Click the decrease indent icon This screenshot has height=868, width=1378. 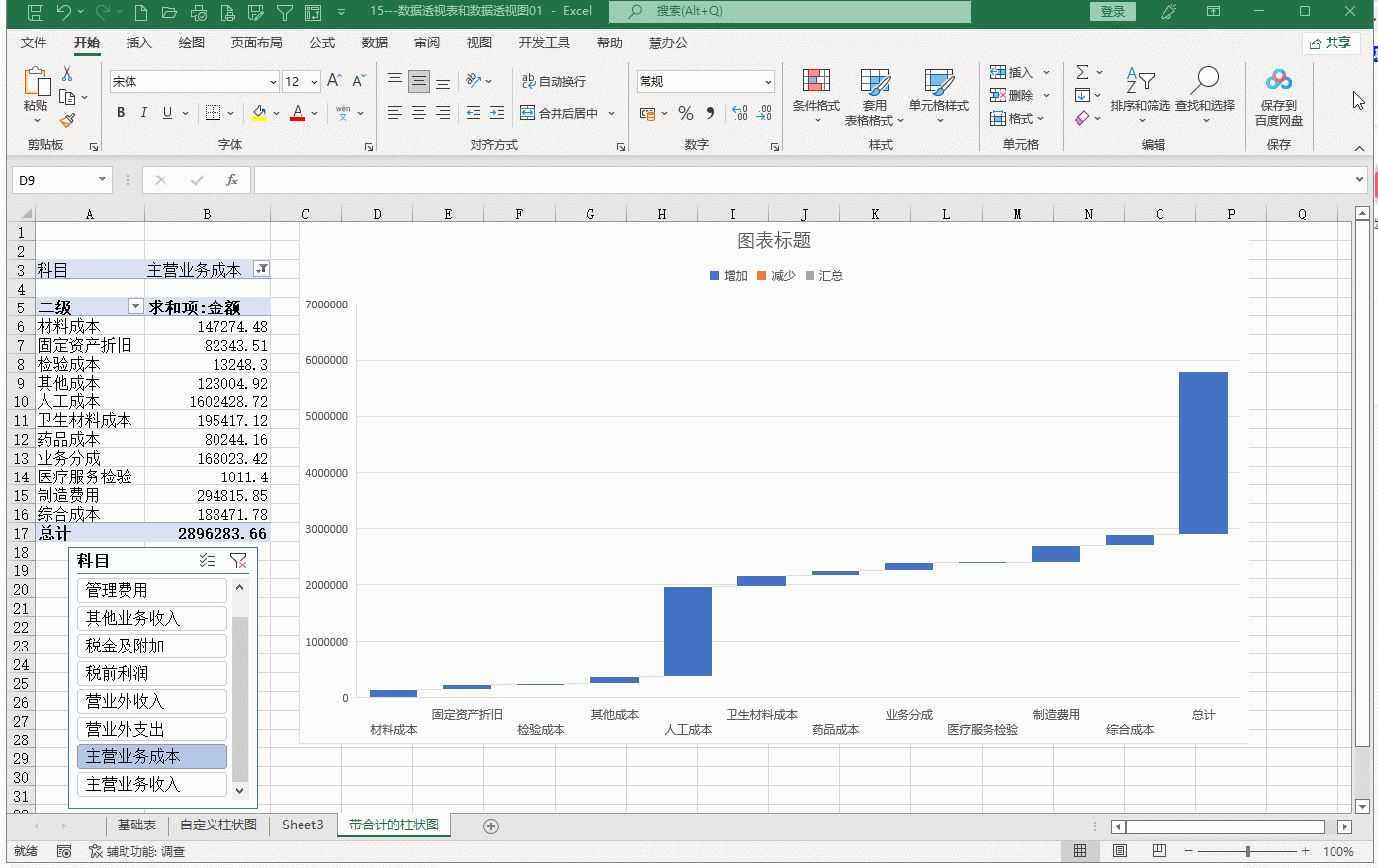click(474, 113)
